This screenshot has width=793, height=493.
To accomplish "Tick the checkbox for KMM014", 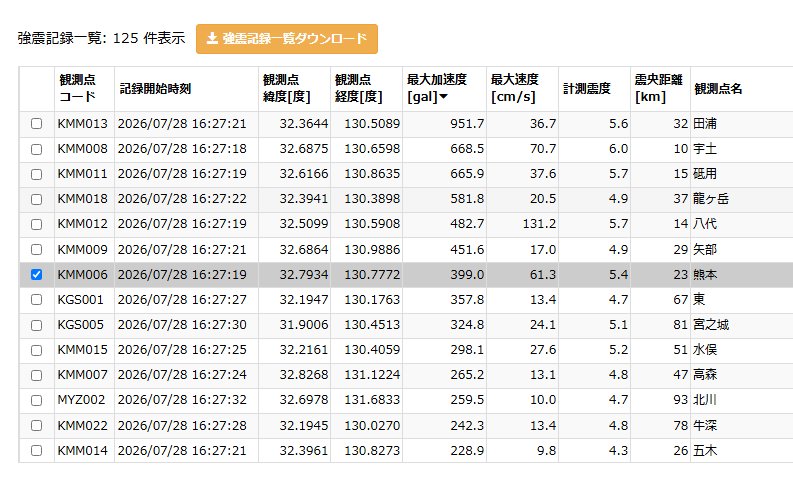I will 36,451.
